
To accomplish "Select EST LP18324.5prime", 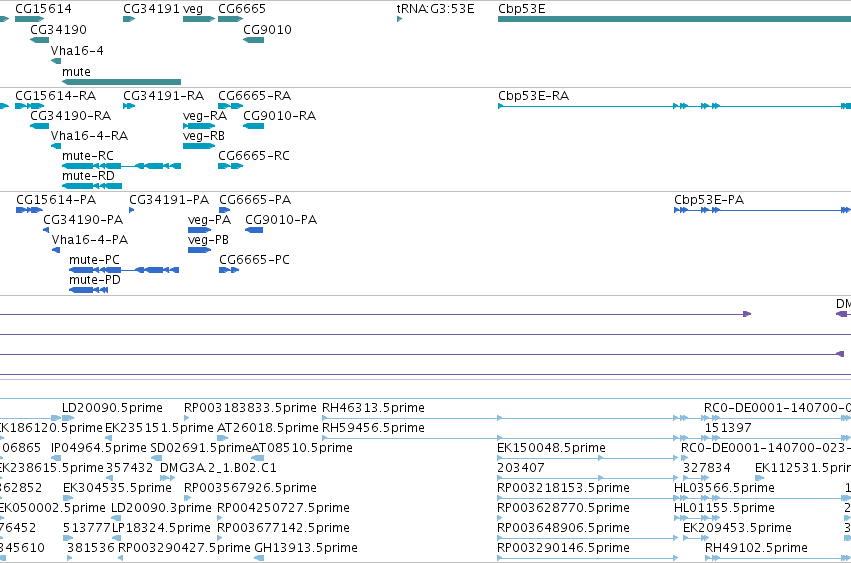I will (x=161, y=528).
